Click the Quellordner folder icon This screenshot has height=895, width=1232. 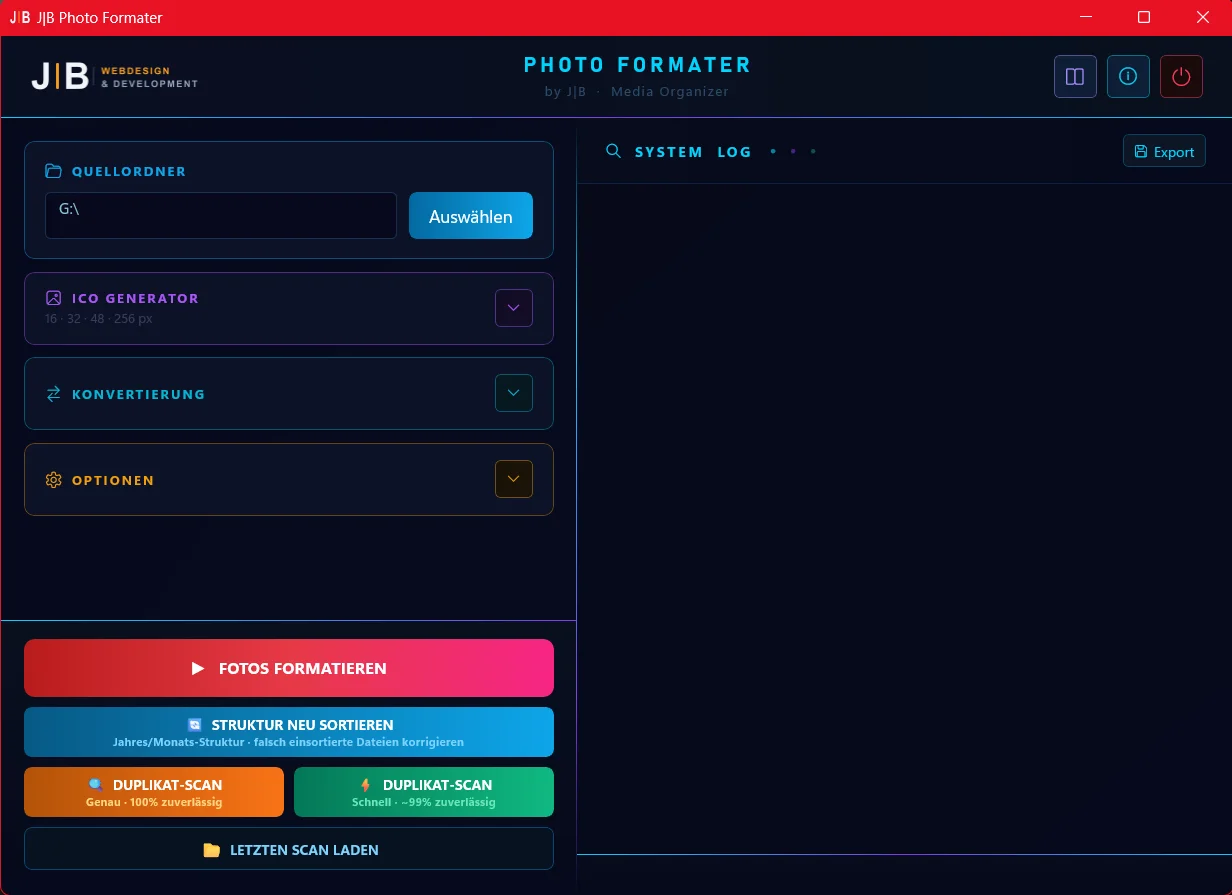pyautogui.click(x=54, y=171)
